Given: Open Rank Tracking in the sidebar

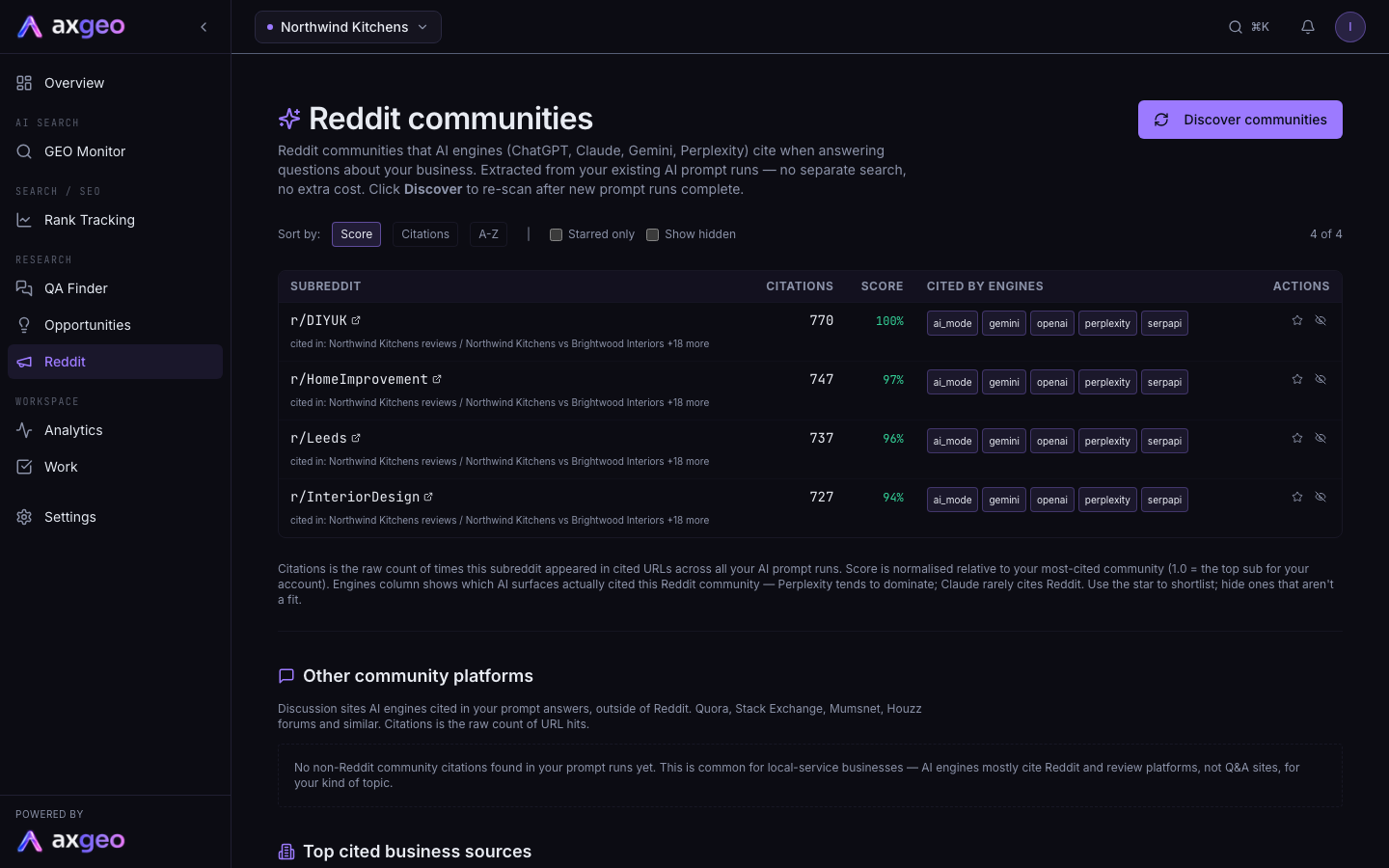Looking at the screenshot, I should 116,220.
